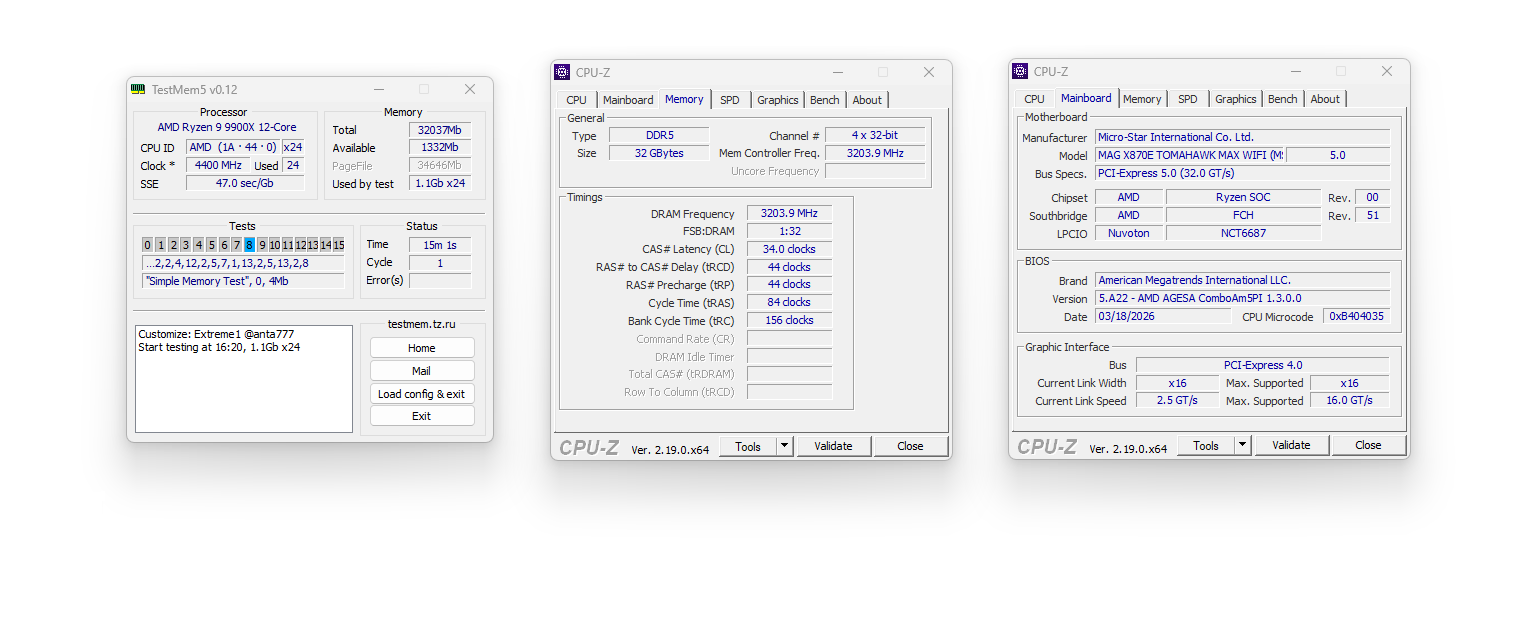Viewport: 1530px width, 620px height.
Task: Click the test log area in TestMem5
Action: pos(243,378)
